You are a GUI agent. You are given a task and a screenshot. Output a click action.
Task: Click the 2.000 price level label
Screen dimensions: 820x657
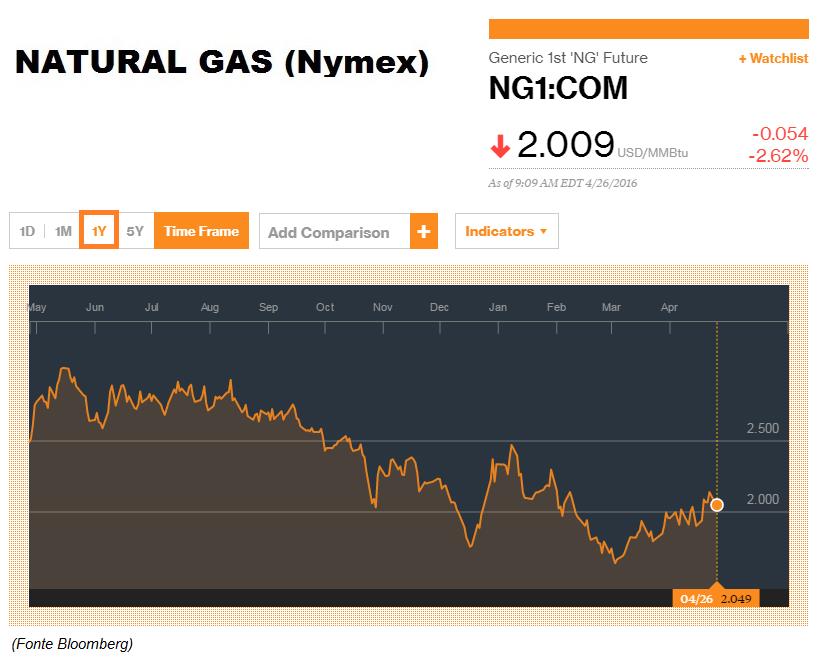[762, 499]
